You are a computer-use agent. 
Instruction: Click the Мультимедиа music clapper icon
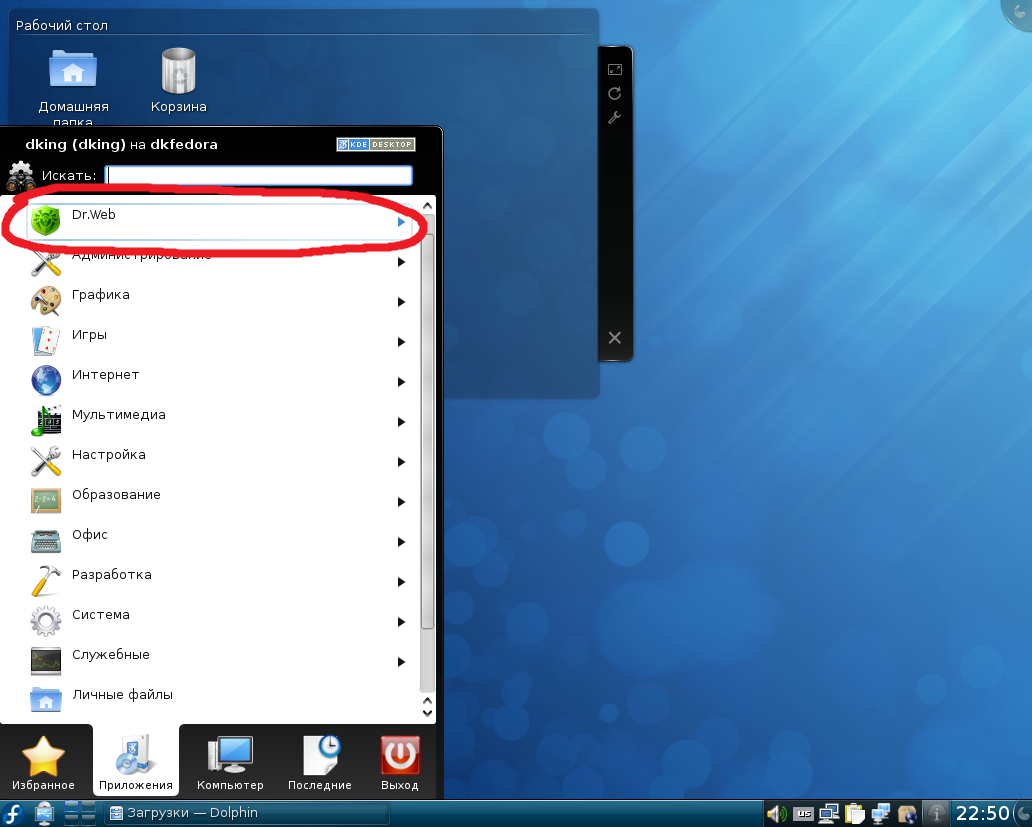(45, 421)
